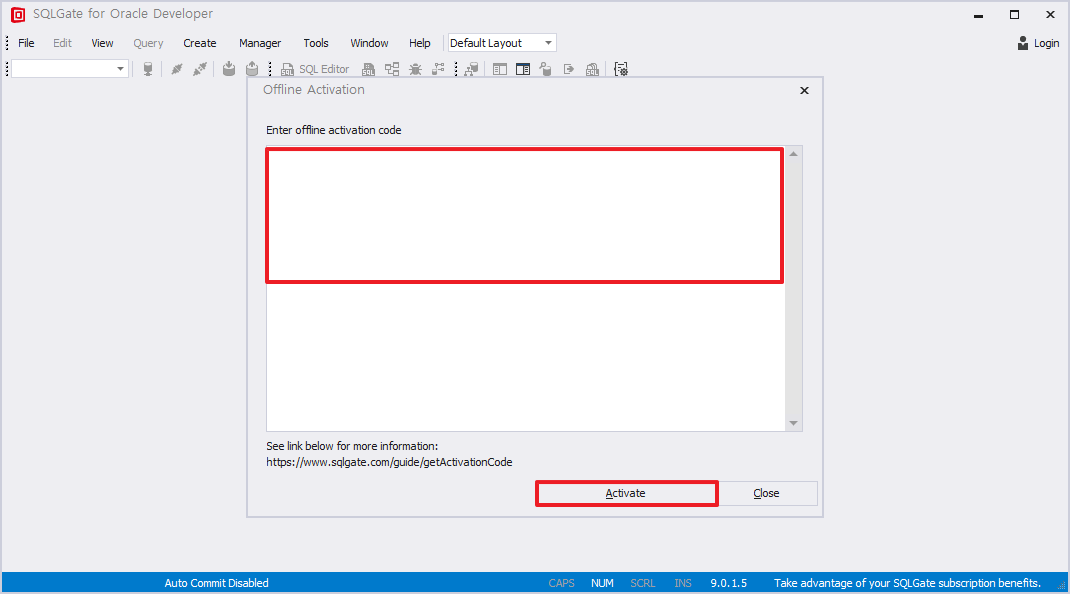Click the rollback (database up-arrow) icon

point(252,69)
